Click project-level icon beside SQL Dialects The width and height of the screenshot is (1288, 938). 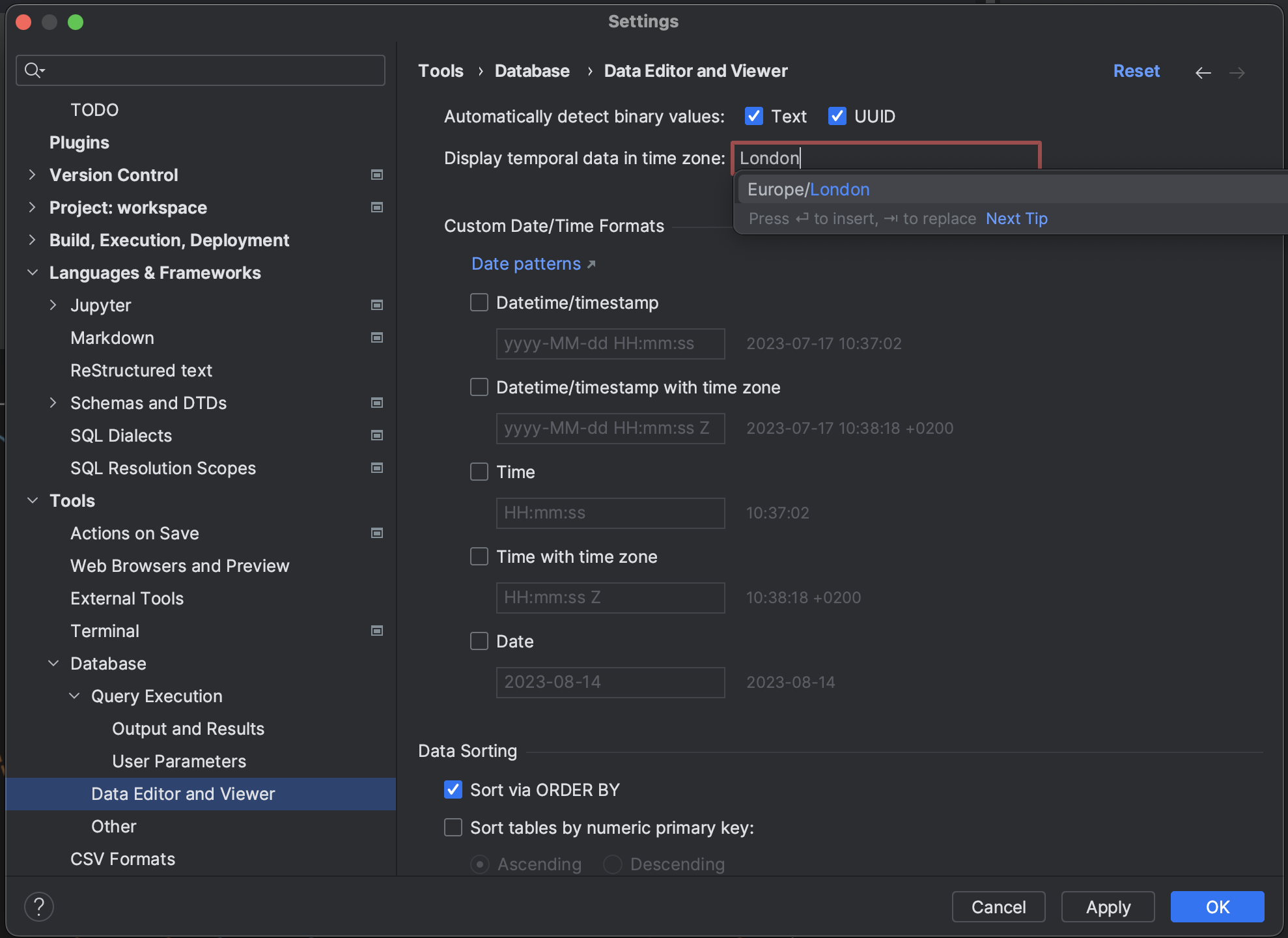coord(376,435)
